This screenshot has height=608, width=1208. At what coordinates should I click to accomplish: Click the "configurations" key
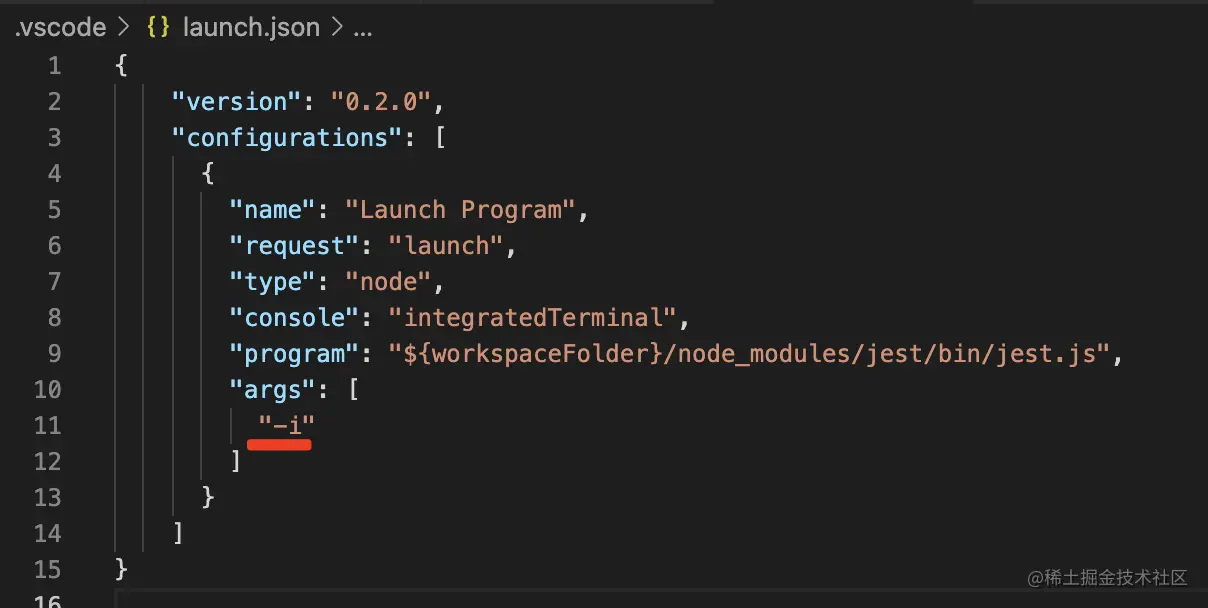pos(287,137)
